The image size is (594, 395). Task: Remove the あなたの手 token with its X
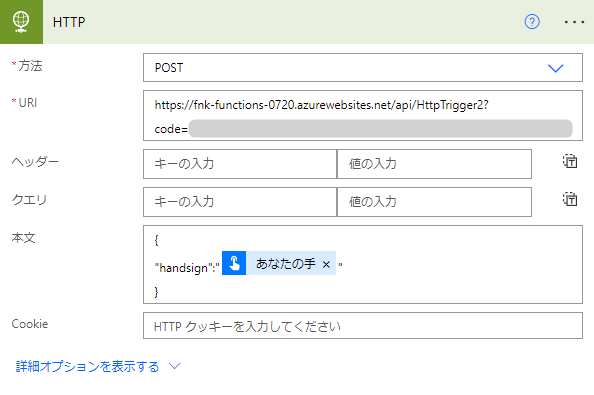[x=326, y=264]
